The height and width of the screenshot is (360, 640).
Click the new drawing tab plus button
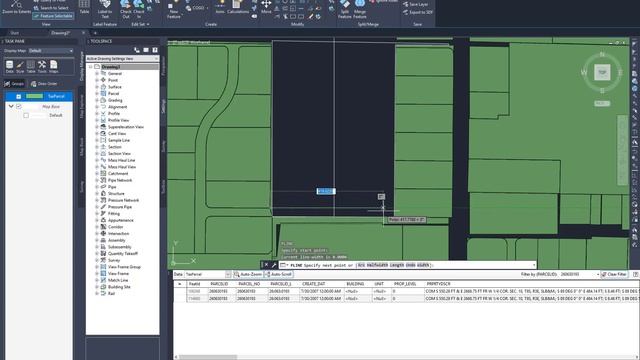click(95, 33)
